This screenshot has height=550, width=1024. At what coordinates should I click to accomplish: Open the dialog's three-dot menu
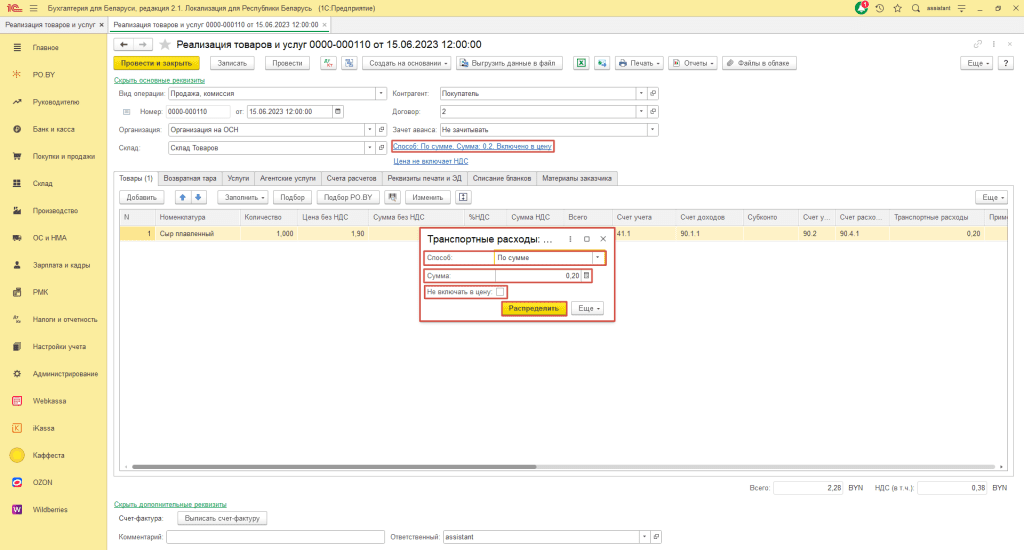pos(570,239)
